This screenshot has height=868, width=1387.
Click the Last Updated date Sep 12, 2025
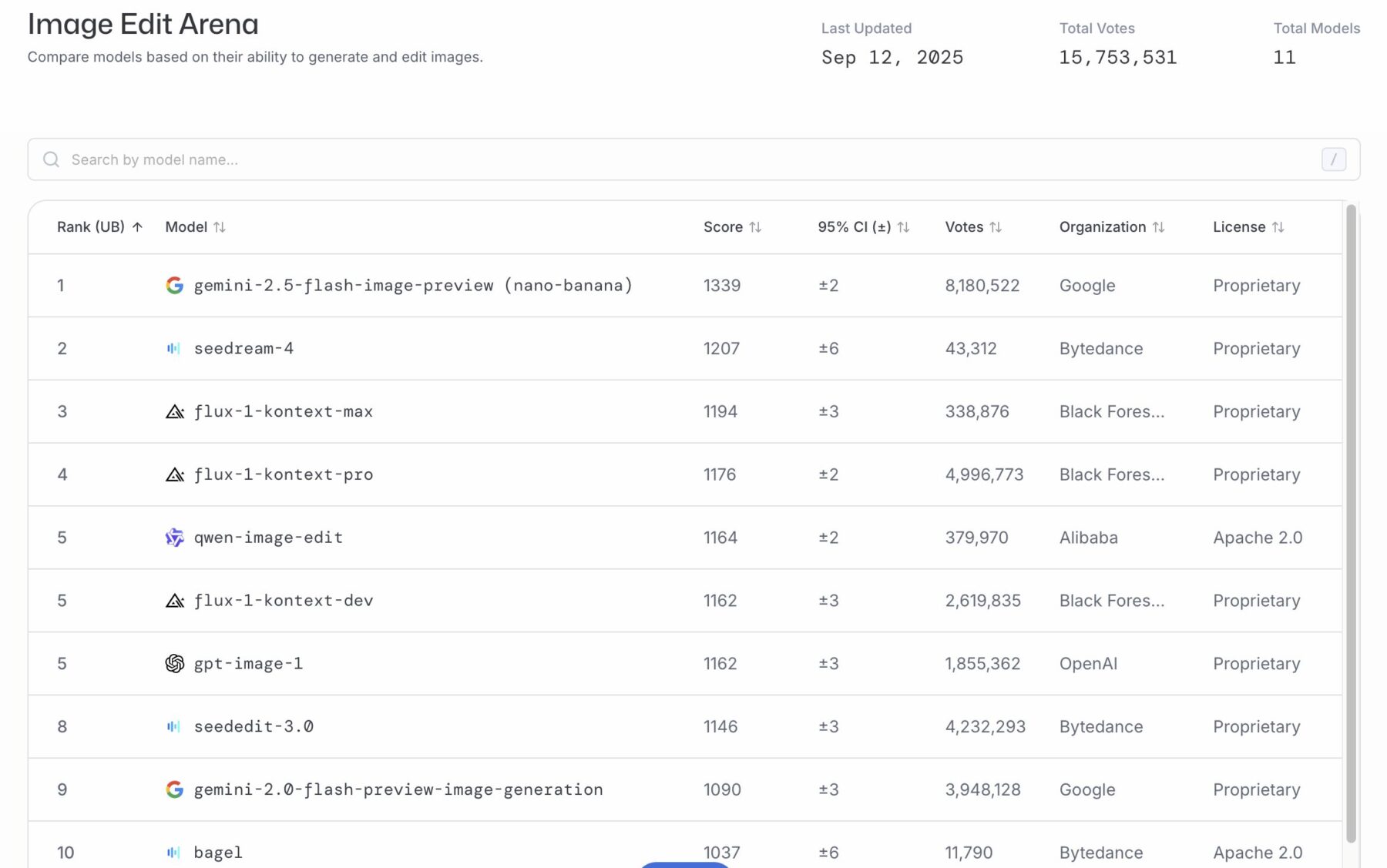point(892,58)
